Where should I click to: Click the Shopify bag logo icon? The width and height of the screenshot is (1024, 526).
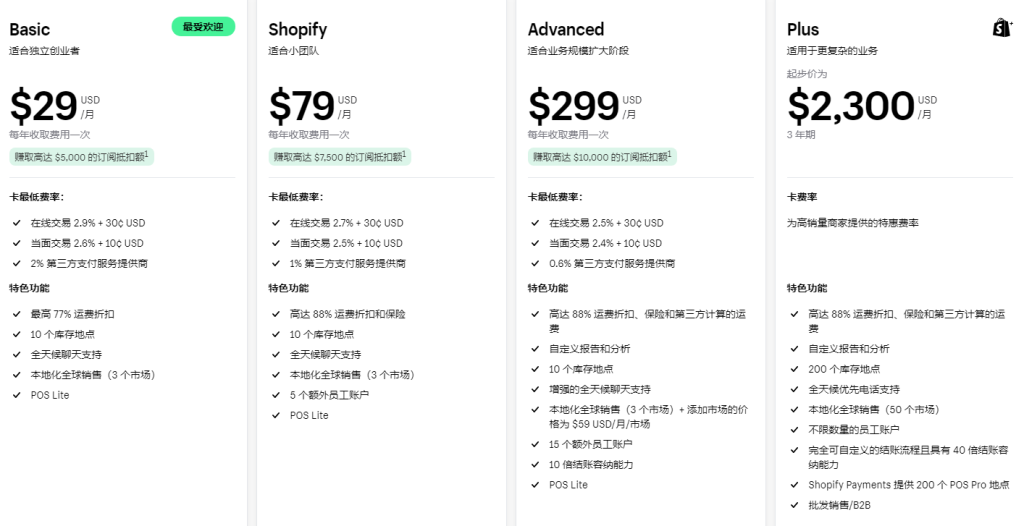[x=1002, y=28]
